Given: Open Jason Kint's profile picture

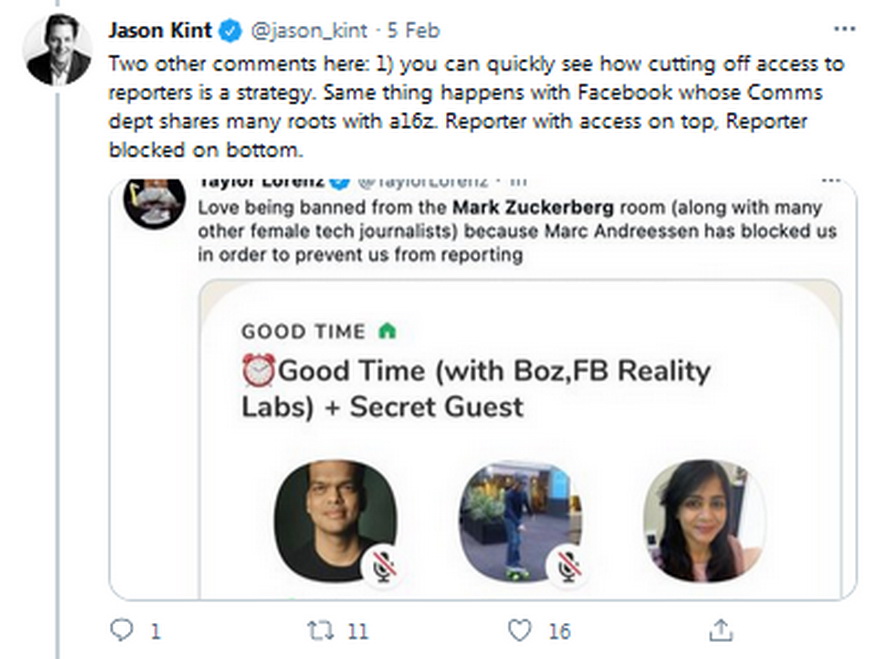Looking at the screenshot, I should pyautogui.click(x=58, y=51).
